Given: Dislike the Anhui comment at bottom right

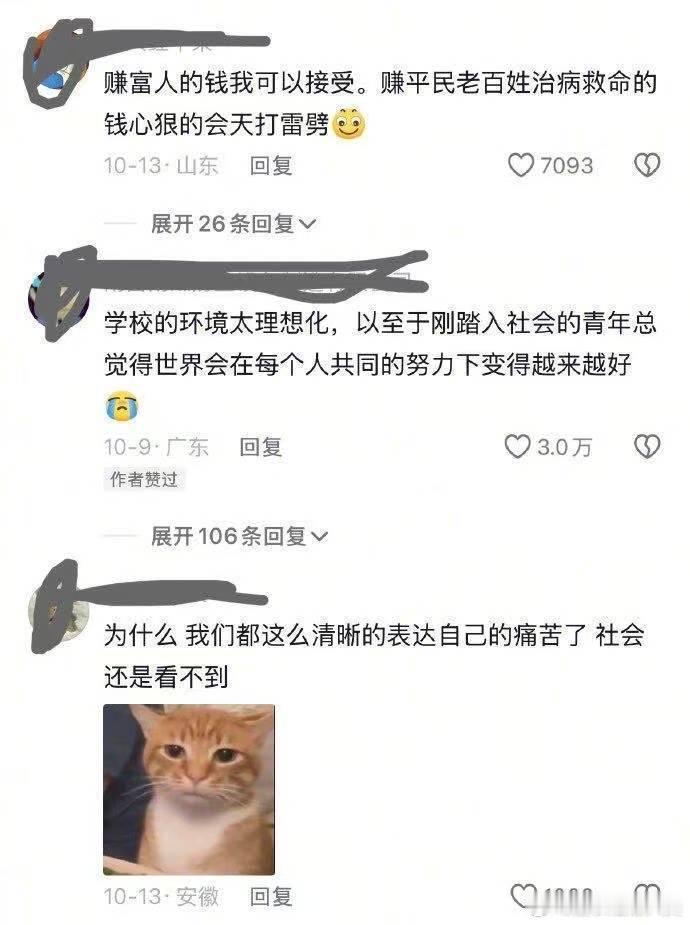Looking at the screenshot, I should [647, 897].
